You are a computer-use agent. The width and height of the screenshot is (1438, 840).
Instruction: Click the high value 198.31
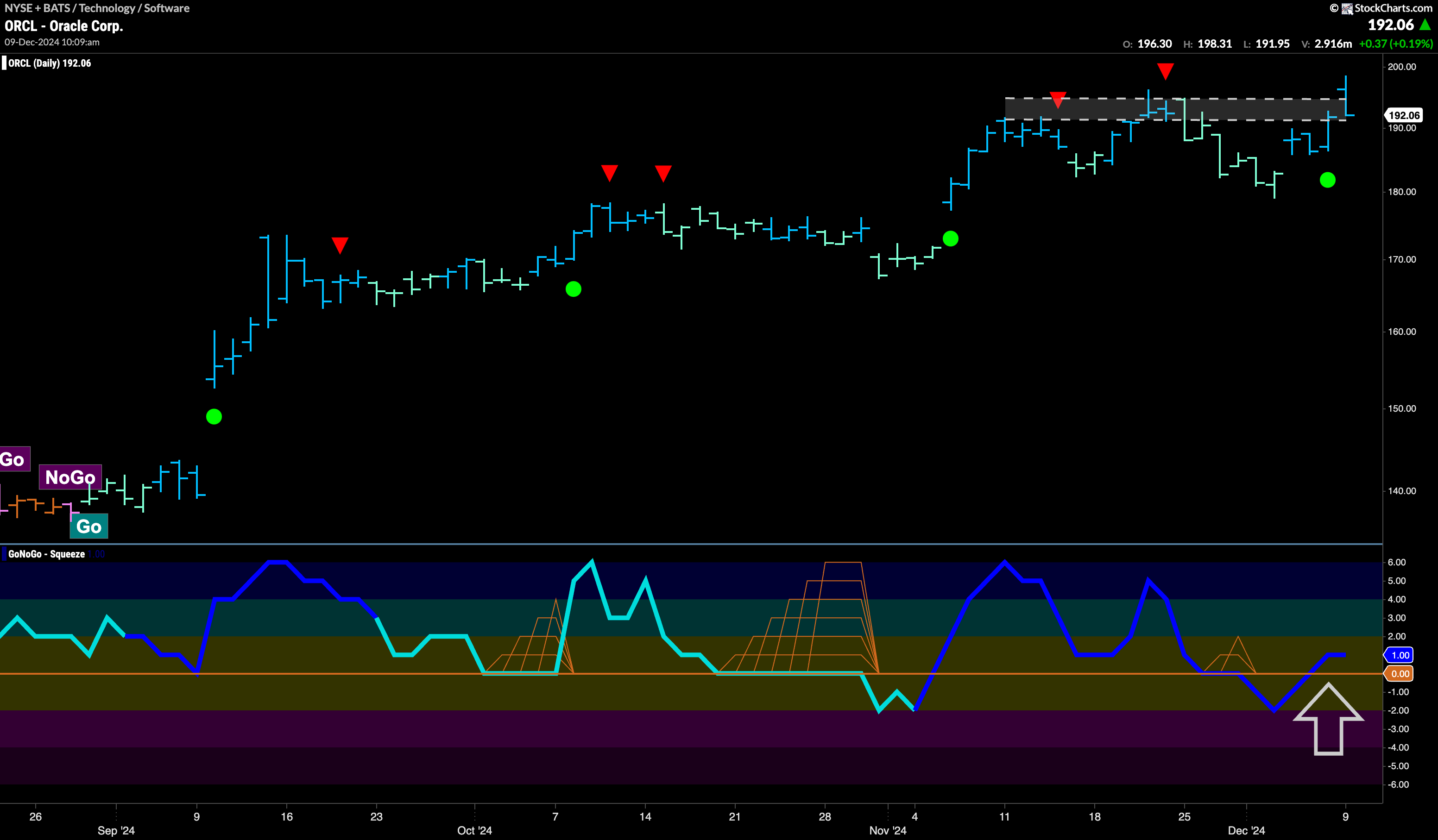click(x=1214, y=44)
